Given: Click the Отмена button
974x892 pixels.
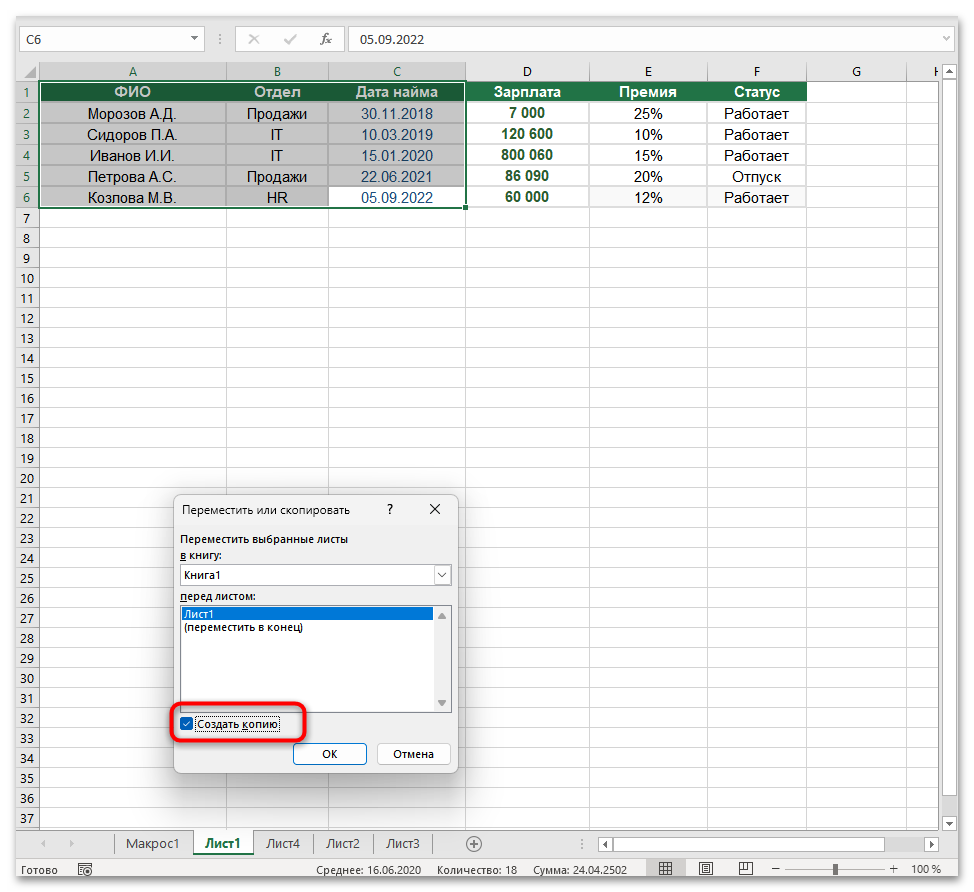Looking at the screenshot, I should coord(413,754).
